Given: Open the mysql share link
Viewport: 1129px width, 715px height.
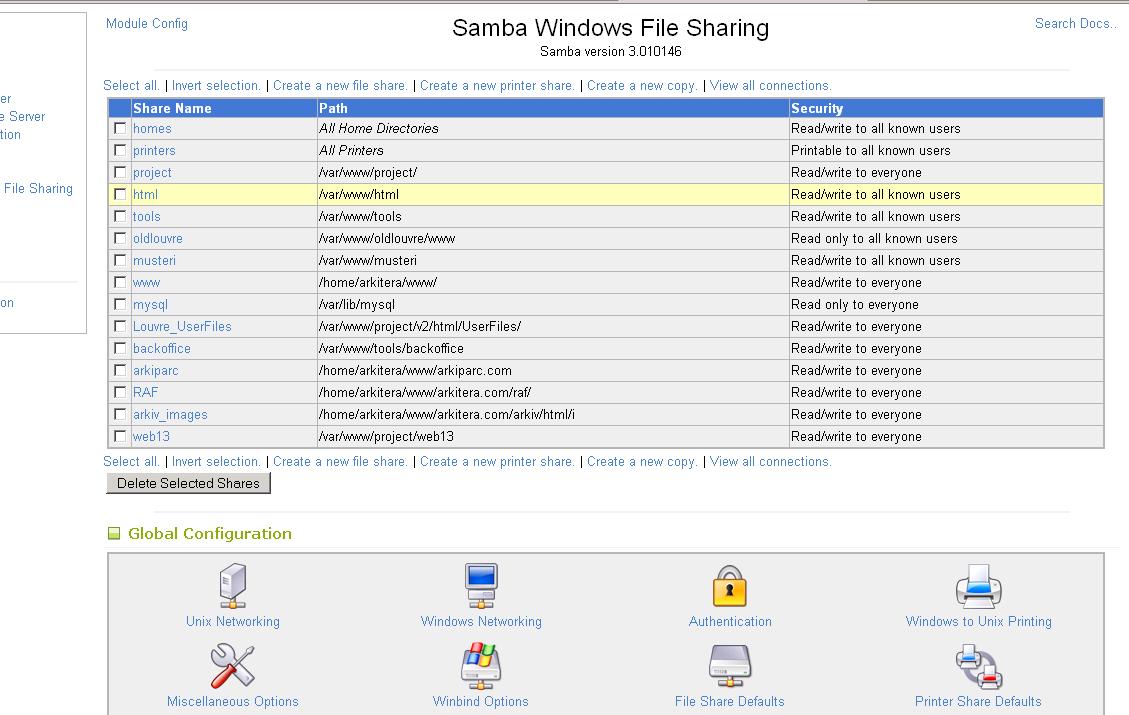Looking at the screenshot, I should 150,305.
